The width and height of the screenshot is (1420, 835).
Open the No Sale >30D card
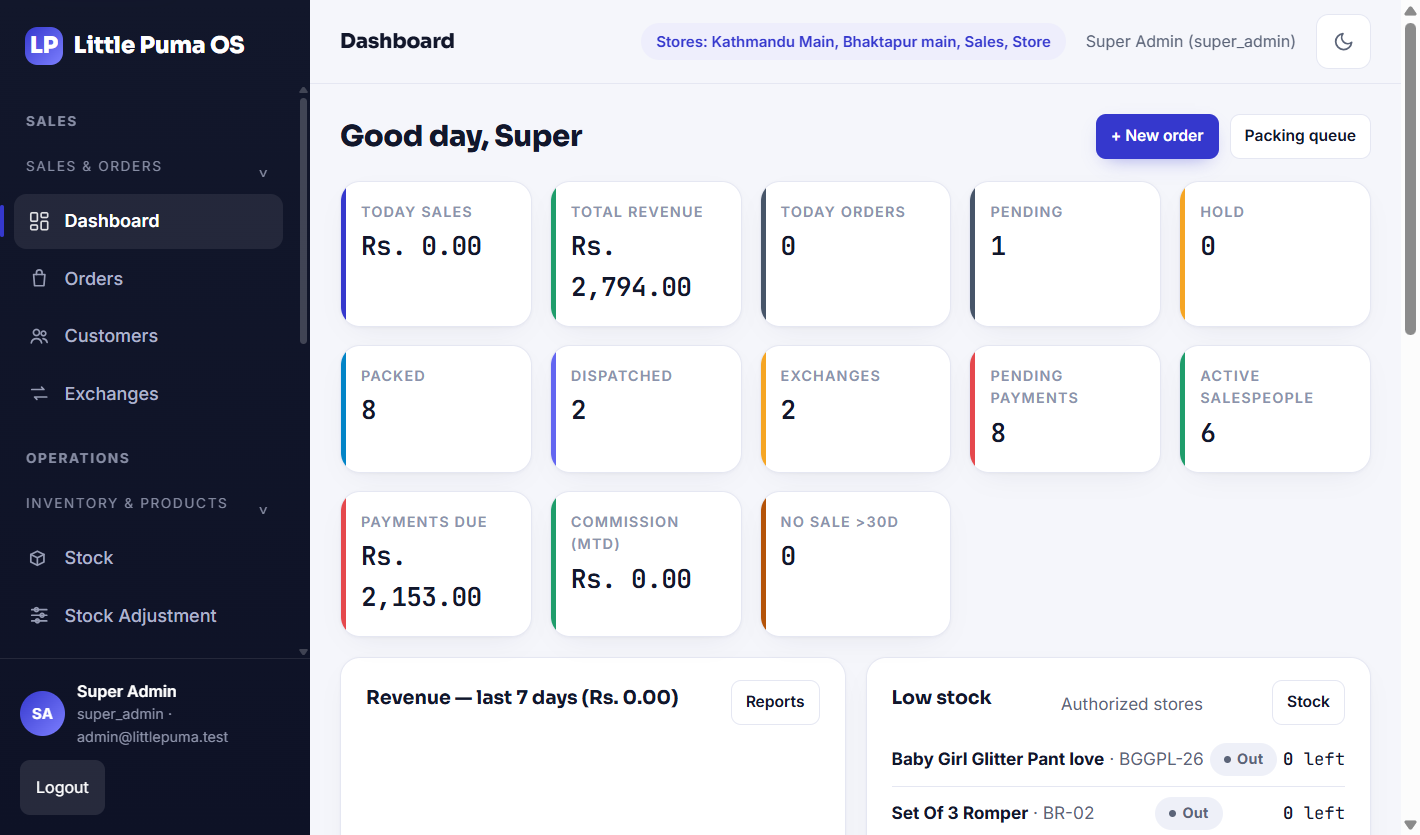coord(856,564)
